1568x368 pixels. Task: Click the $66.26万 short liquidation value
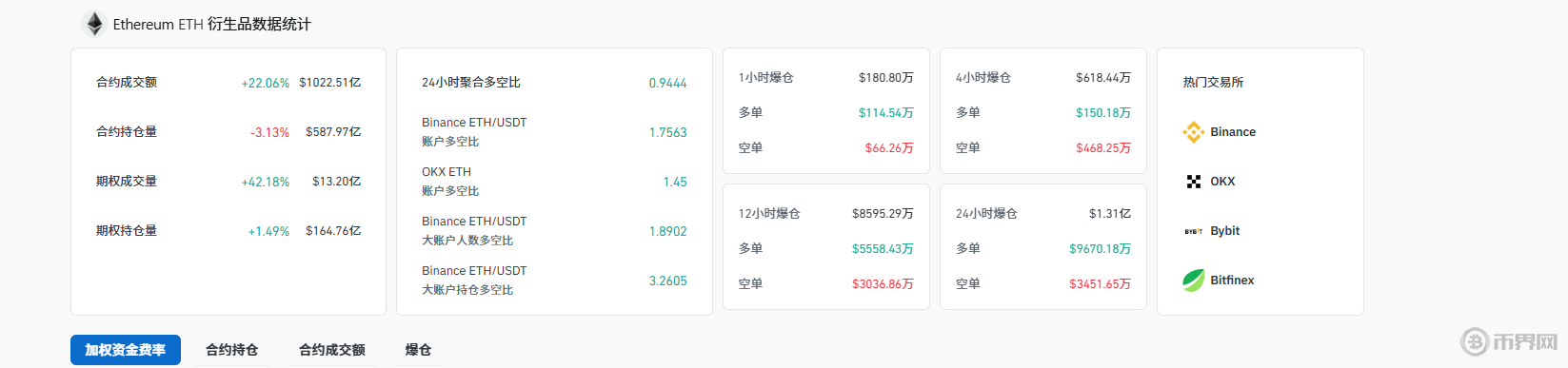(x=889, y=148)
